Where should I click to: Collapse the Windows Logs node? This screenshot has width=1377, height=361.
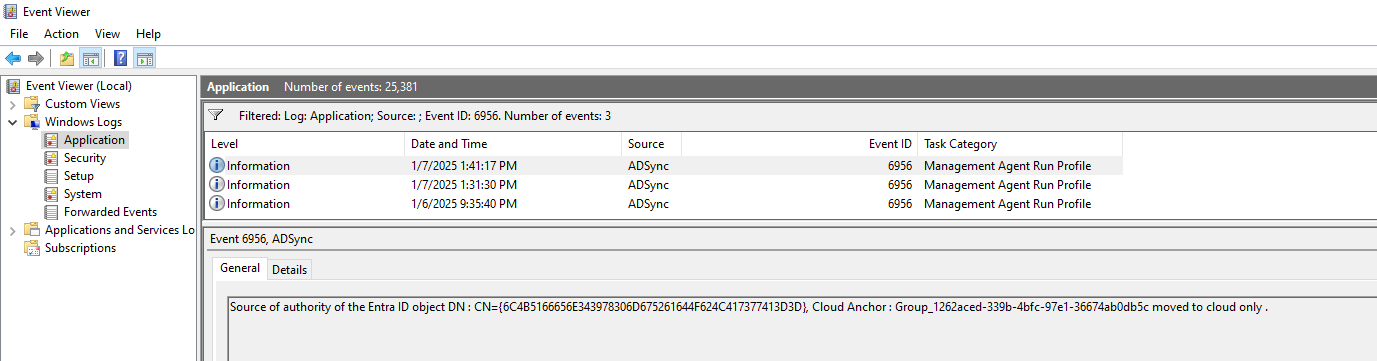pyautogui.click(x=12, y=122)
